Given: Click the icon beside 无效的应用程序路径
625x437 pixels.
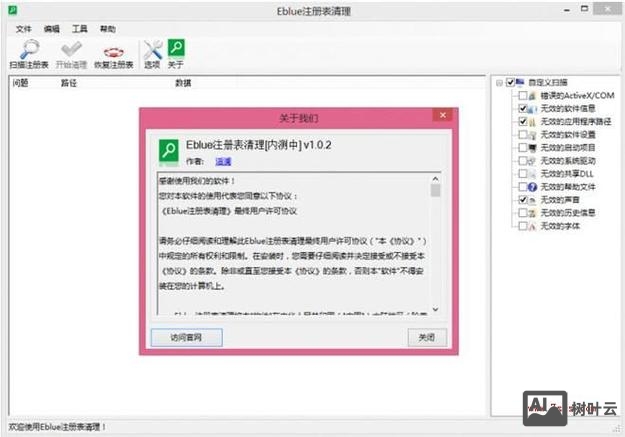Looking at the screenshot, I should point(532,122).
